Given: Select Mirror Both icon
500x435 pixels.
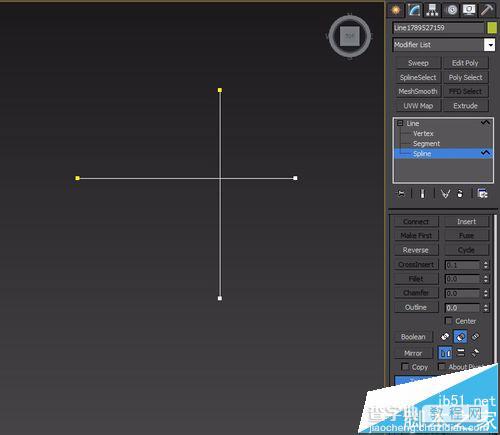Looking at the screenshot, I should (476, 353).
